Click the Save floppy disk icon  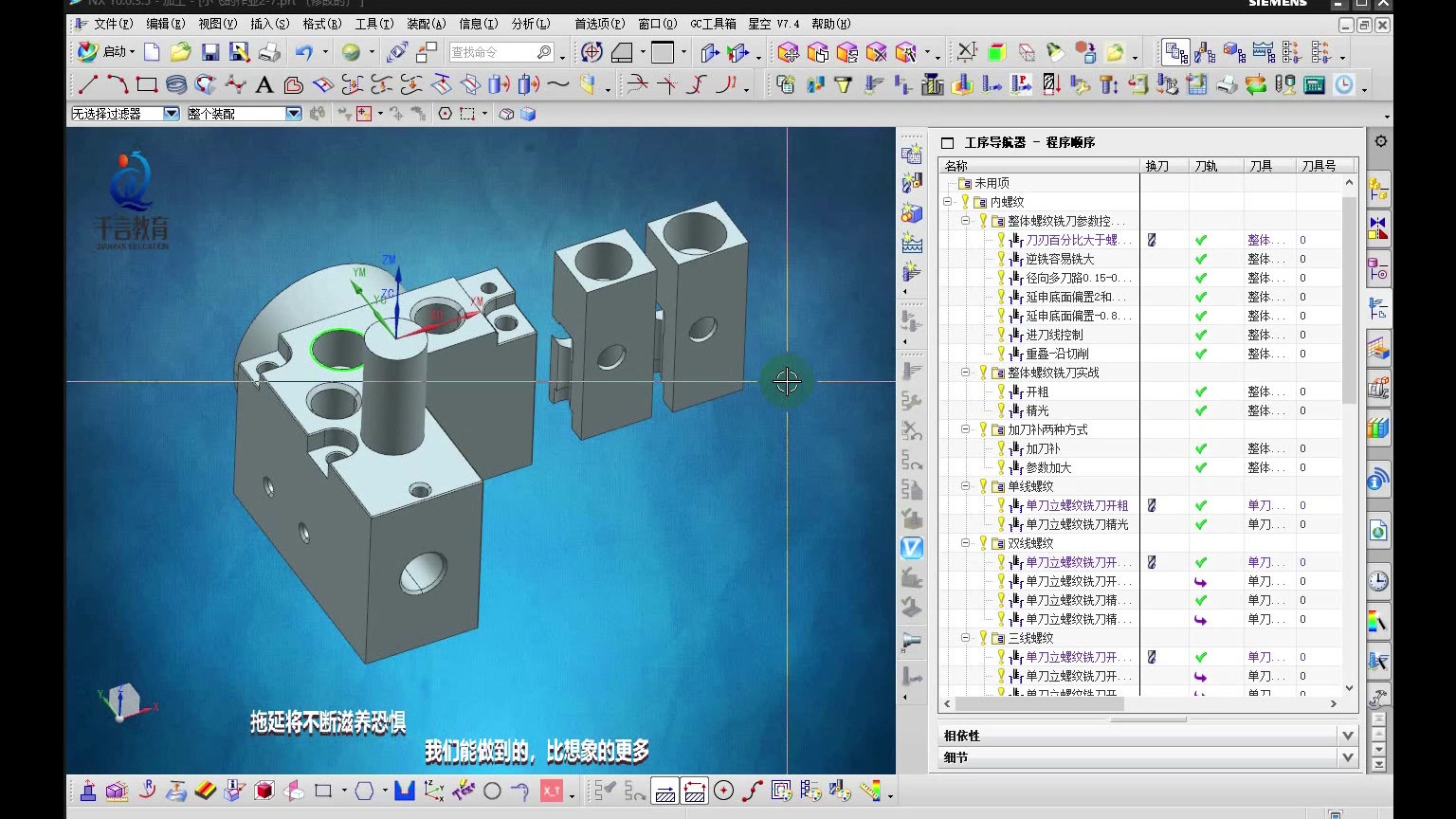click(x=210, y=52)
